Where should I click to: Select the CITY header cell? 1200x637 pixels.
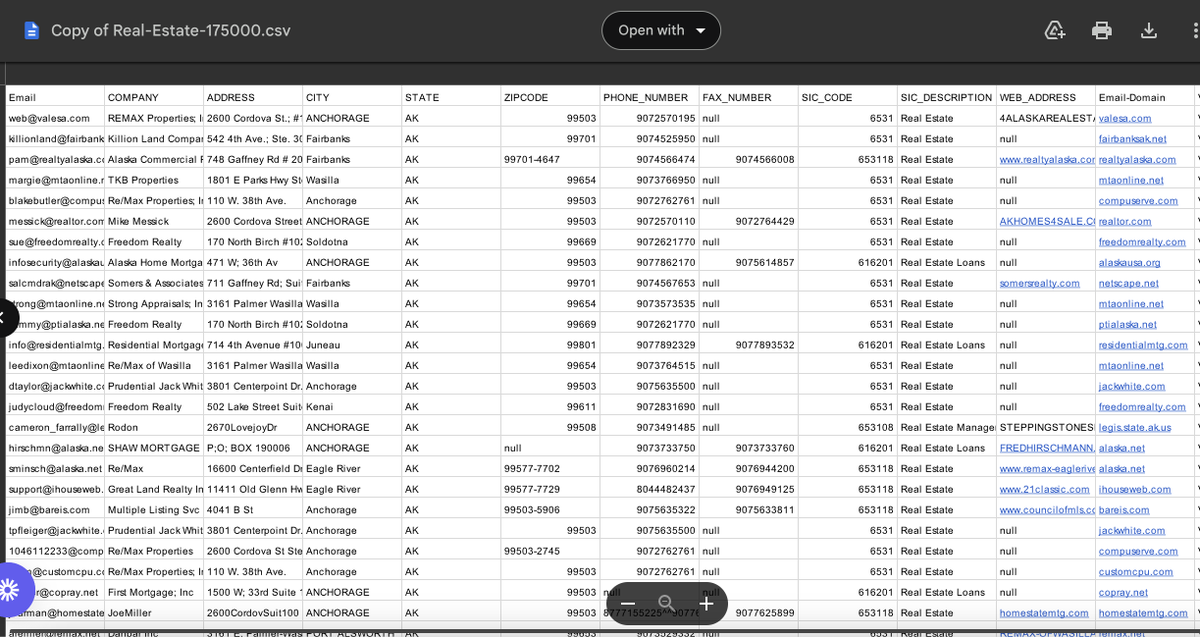click(x=352, y=97)
